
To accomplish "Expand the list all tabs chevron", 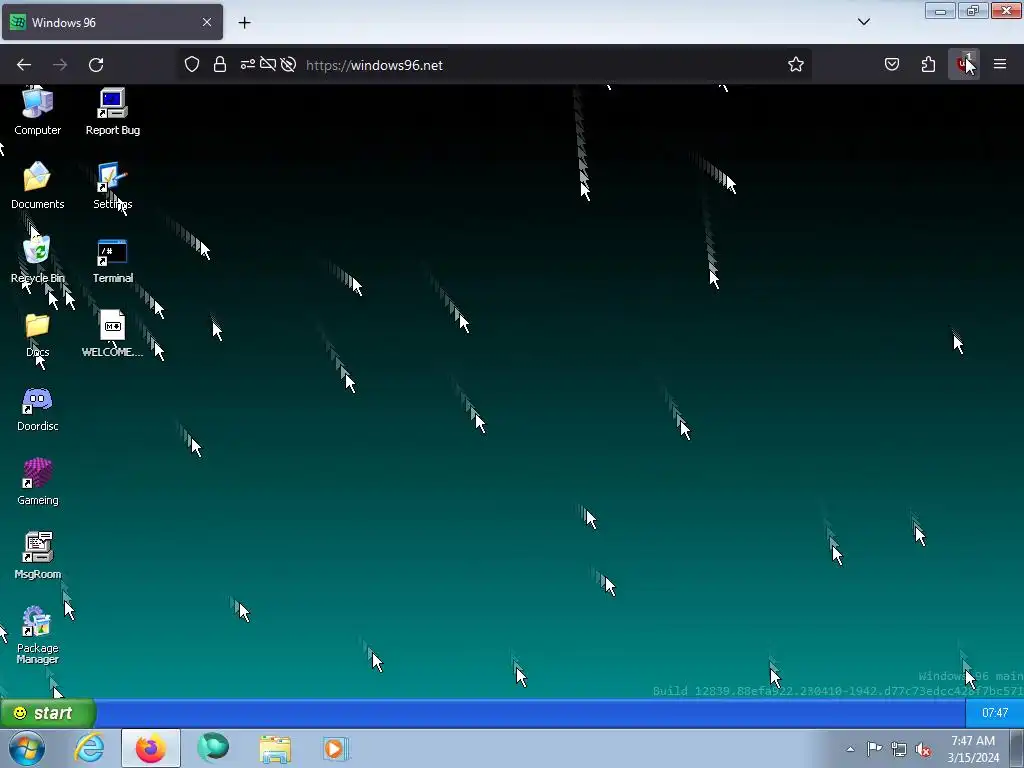I will (x=863, y=22).
